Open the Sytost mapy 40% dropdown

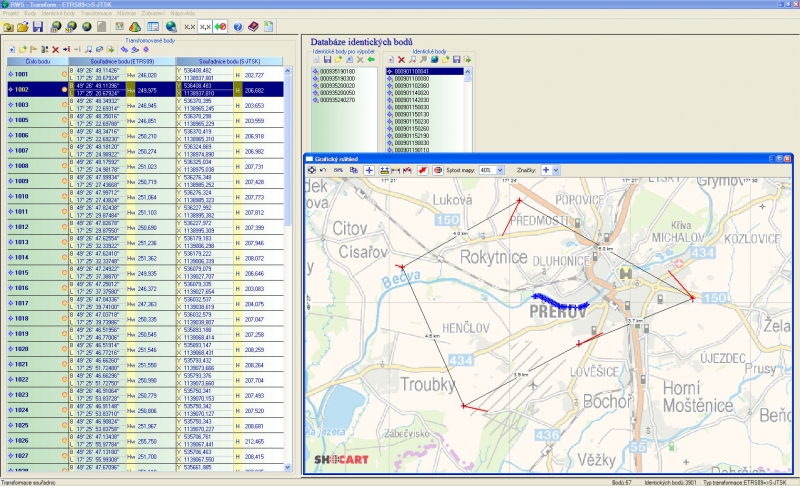pyautogui.click(x=500, y=170)
